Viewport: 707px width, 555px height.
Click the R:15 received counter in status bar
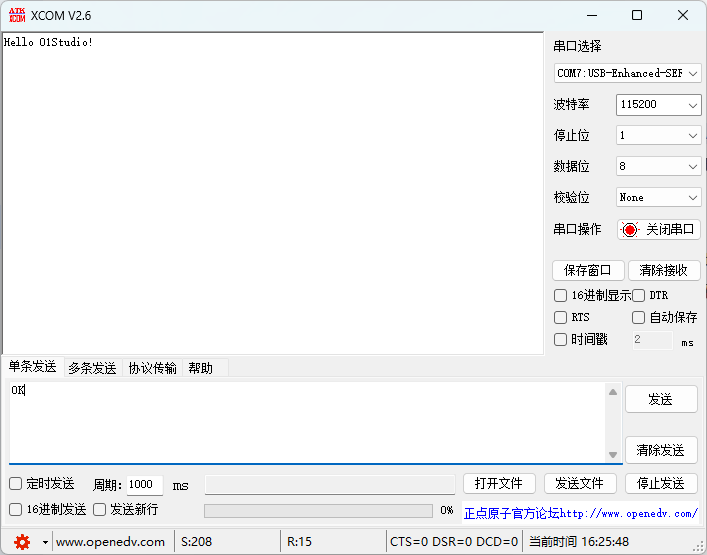(299, 542)
